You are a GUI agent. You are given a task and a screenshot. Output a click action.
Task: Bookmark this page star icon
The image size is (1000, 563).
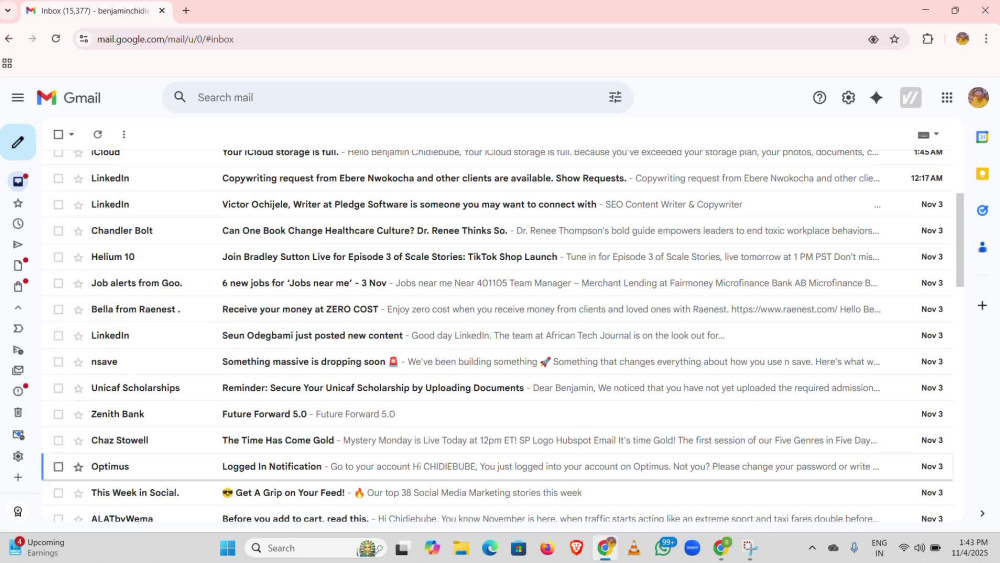pos(894,39)
